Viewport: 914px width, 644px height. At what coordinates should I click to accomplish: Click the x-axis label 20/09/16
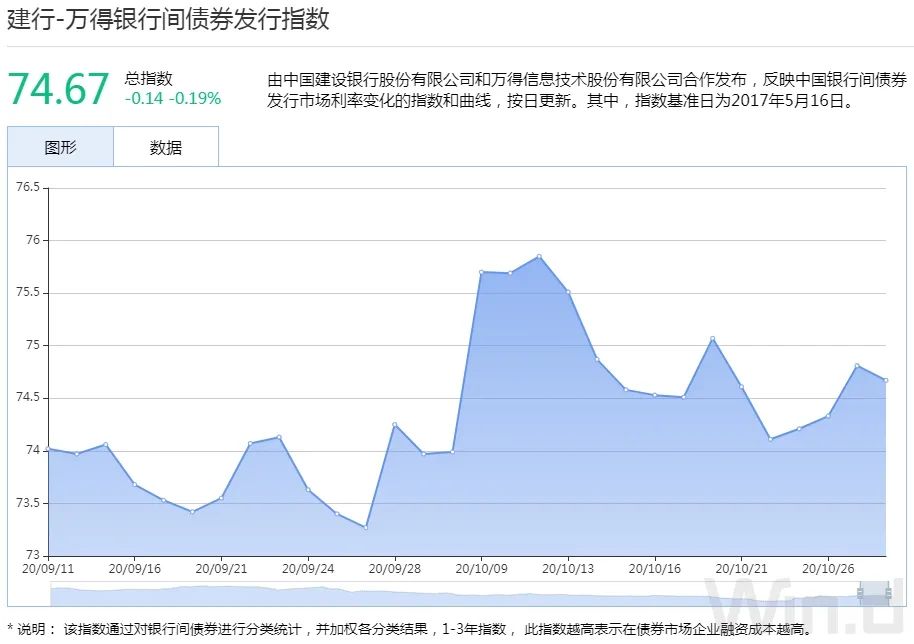click(135, 568)
